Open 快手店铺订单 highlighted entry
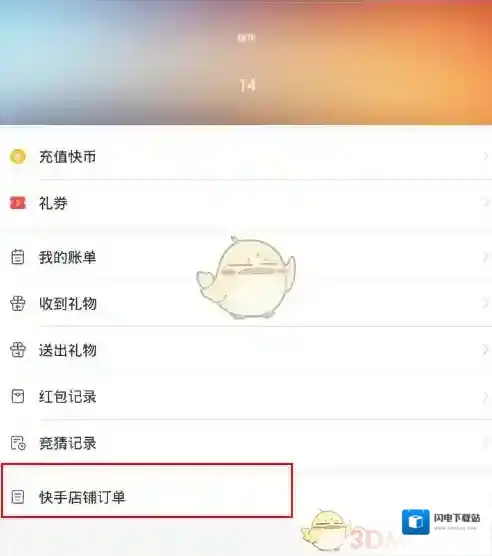Screen dimensions: 492x556 (x=147, y=490)
